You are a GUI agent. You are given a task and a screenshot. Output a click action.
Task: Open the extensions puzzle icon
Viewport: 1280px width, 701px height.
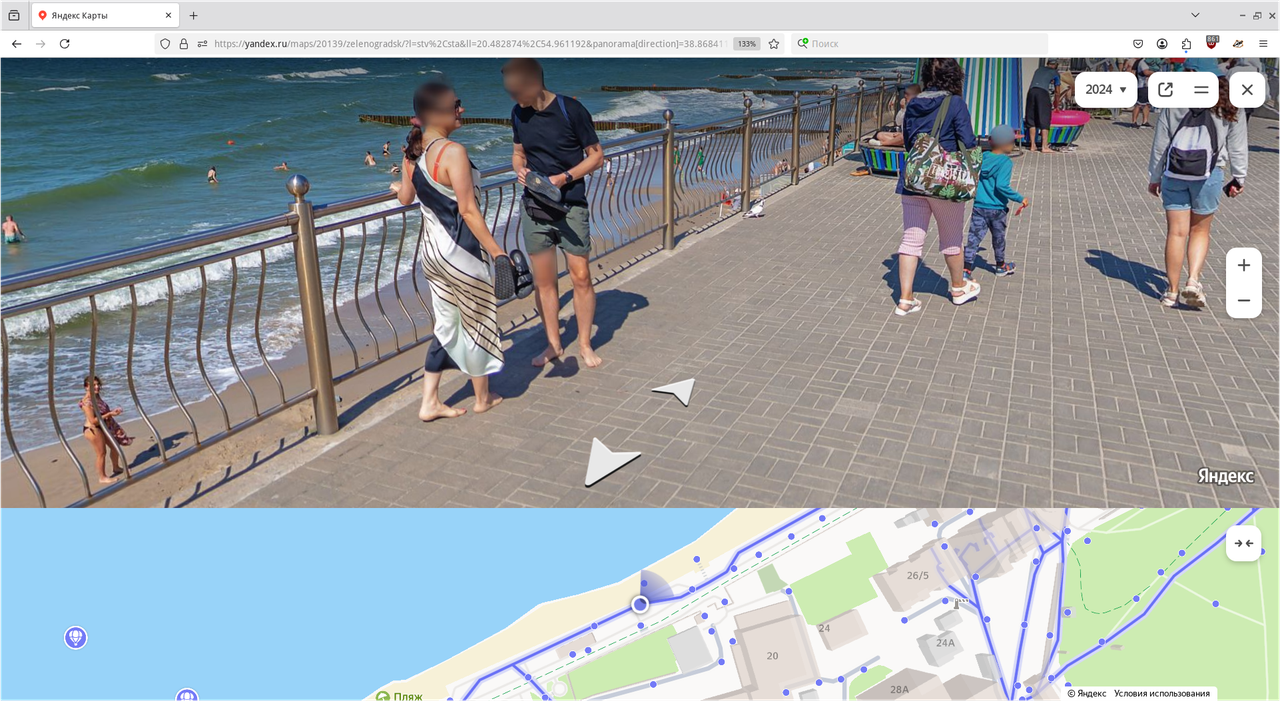tap(1186, 44)
